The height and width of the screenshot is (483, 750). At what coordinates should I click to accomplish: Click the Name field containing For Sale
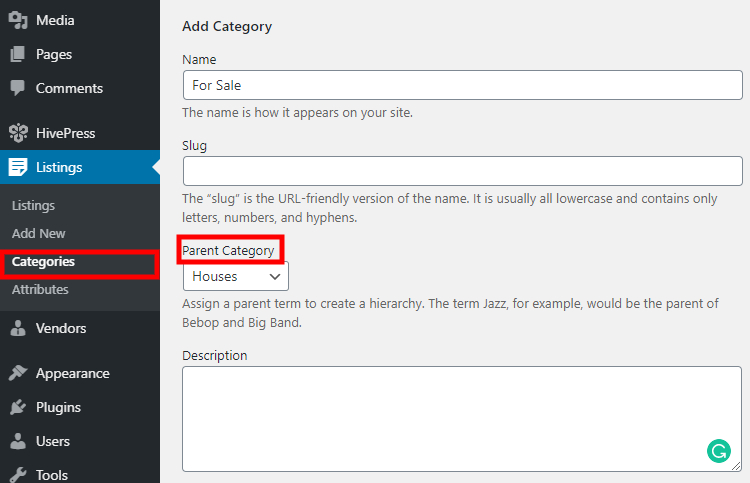pyautogui.click(x=463, y=85)
